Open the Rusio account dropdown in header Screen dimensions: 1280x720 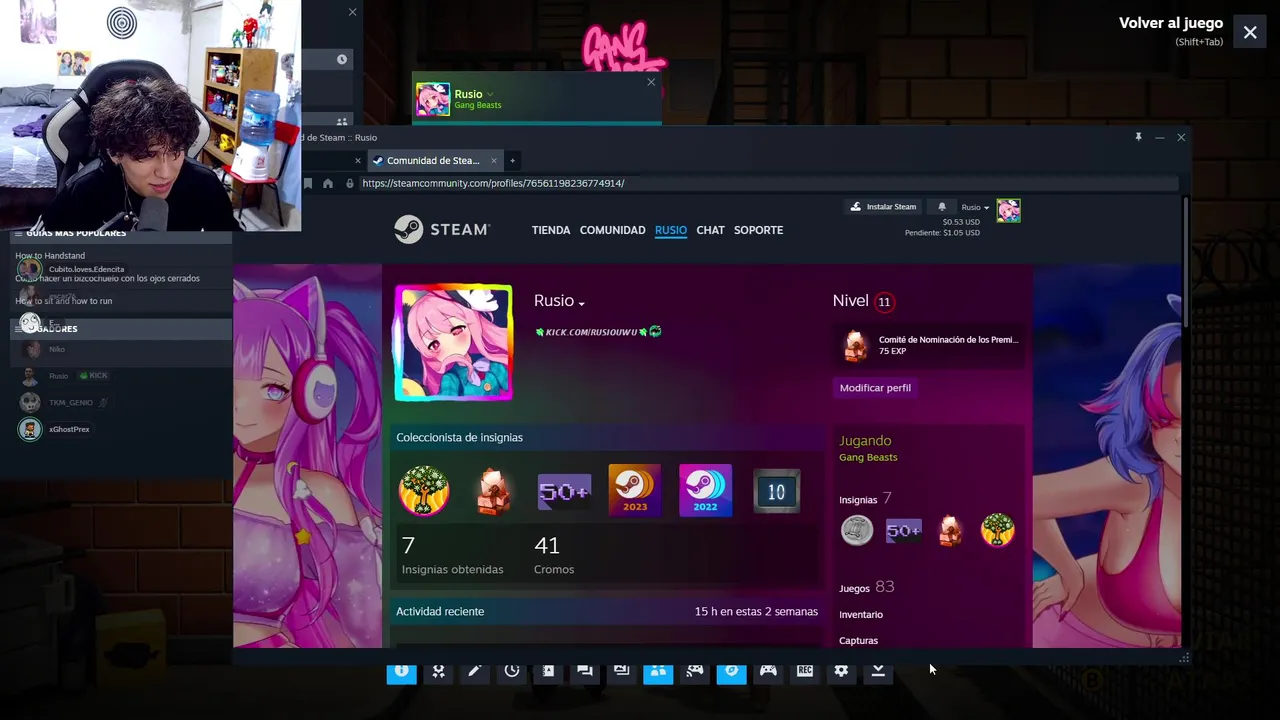point(975,207)
